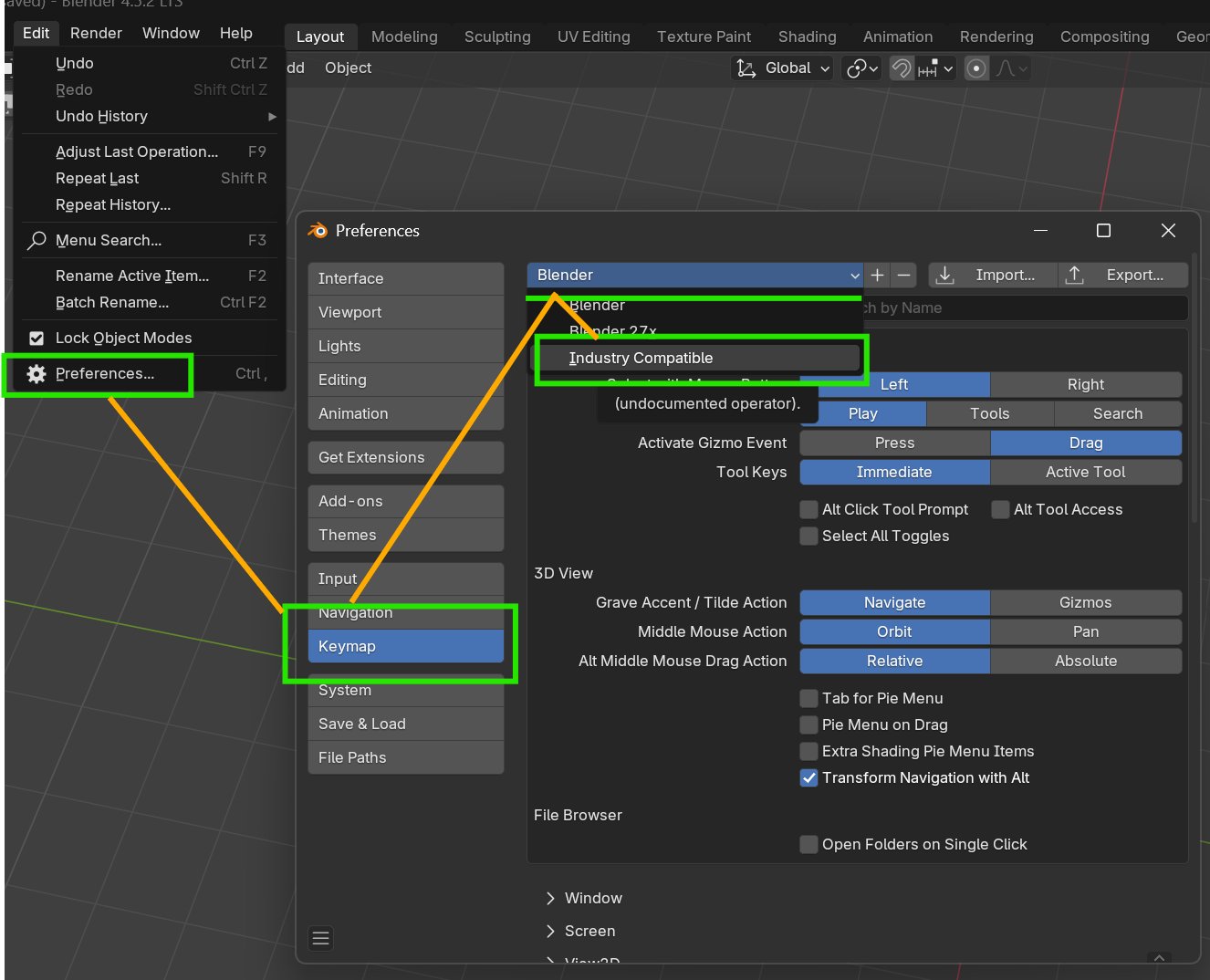
Task: Open the Themes preferences section
Action: coord(406,535)
